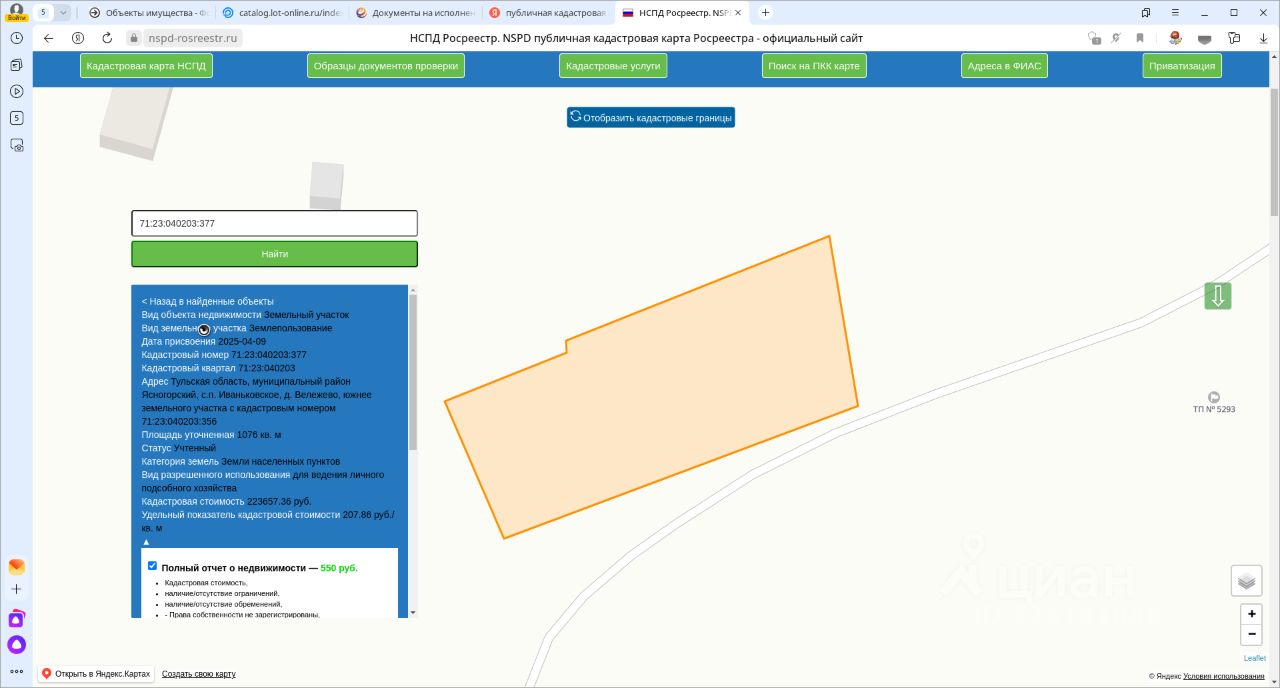Viewport: 1280px width, 688px height.
Task: Open the dark tray extension icon
Action: pyautogui.click(x=1205, y=38)
